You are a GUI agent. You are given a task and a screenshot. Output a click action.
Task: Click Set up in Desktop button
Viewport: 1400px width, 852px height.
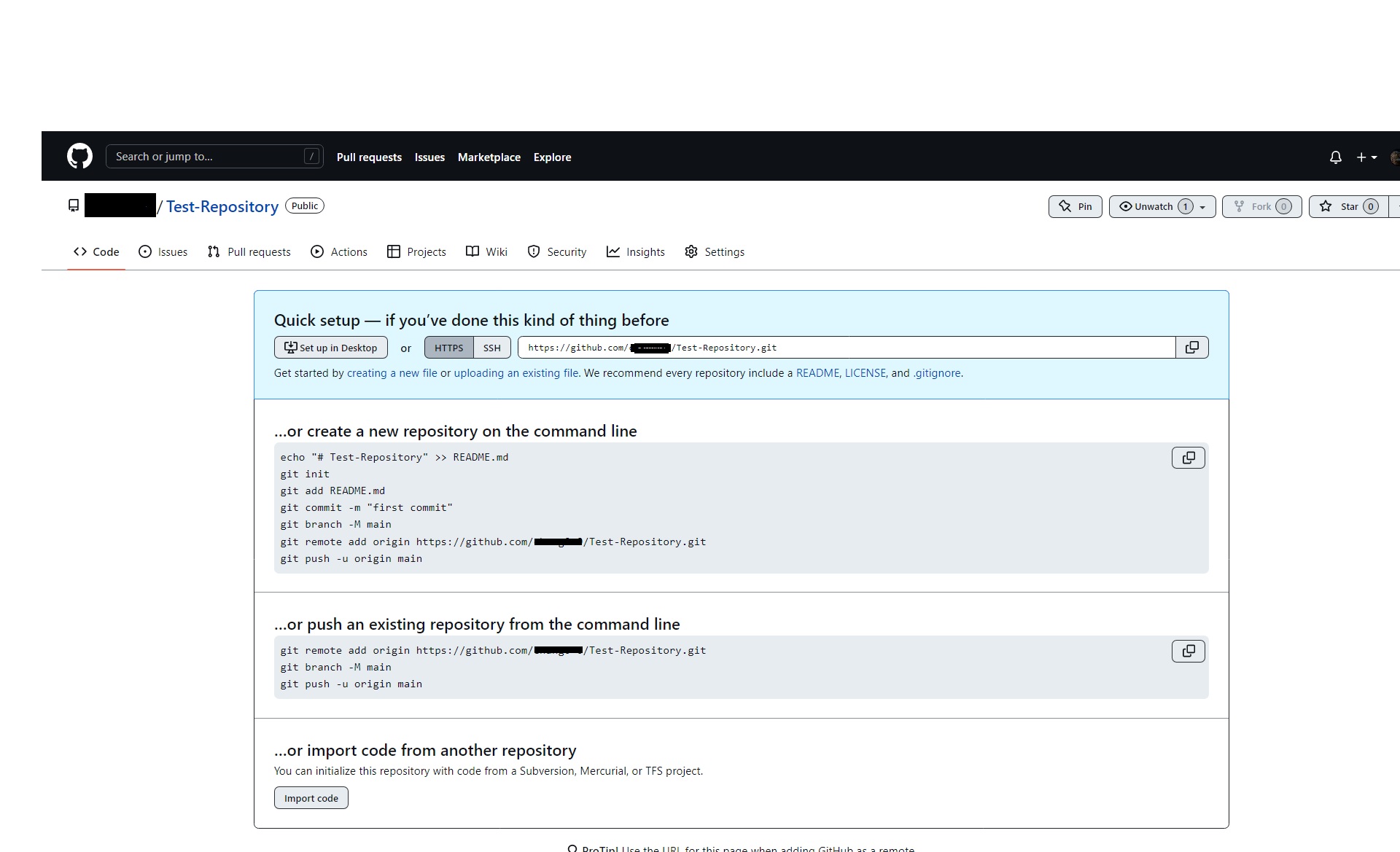point(331,348)
